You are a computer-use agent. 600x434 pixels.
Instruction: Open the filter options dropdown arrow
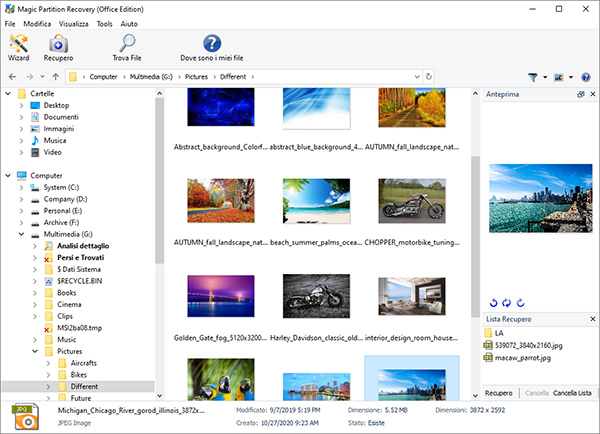click(545, 77)
